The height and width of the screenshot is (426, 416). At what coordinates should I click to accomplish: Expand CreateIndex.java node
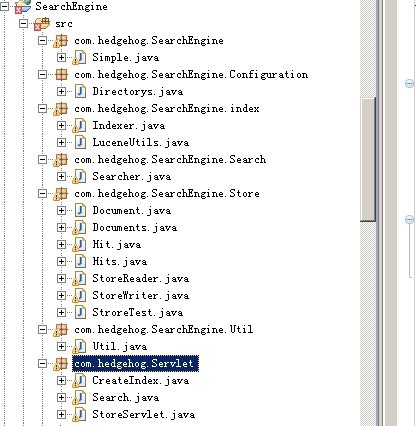point(61,381)
